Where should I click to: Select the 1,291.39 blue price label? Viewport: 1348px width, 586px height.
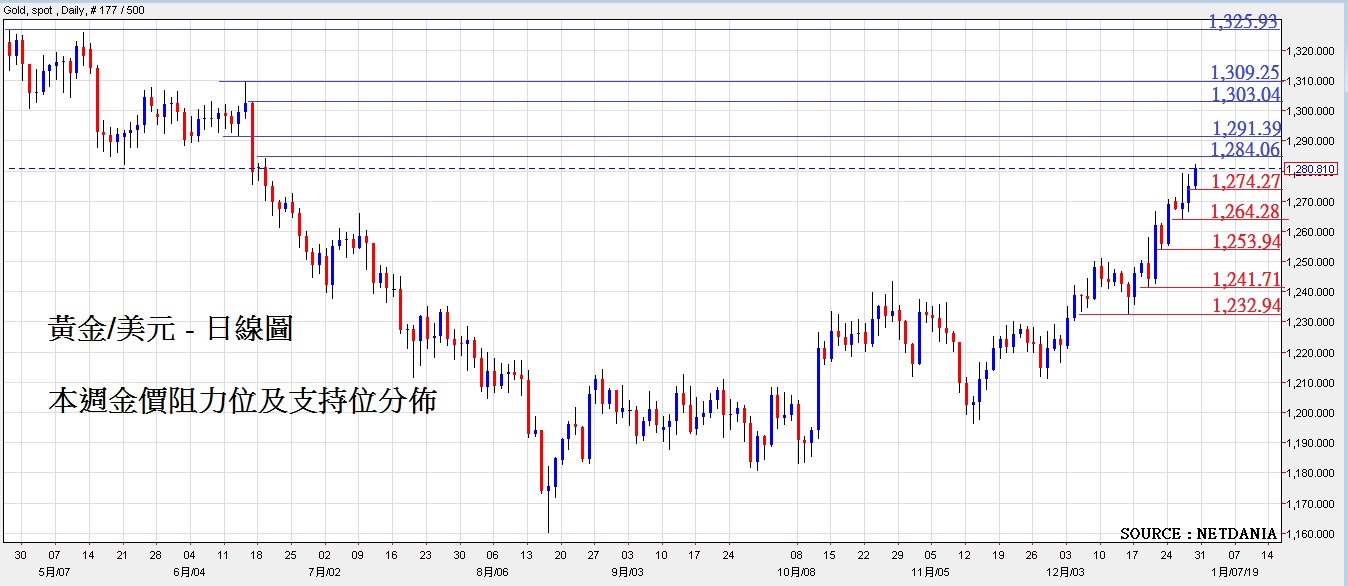click(x=1245, y=128)
